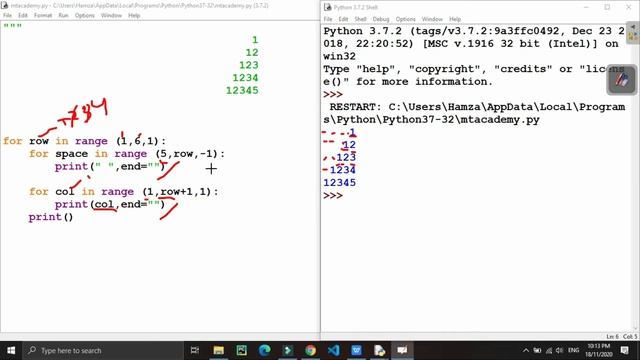Open network settings in system tray
Viewport: 640px width, 360px height.
549,350
